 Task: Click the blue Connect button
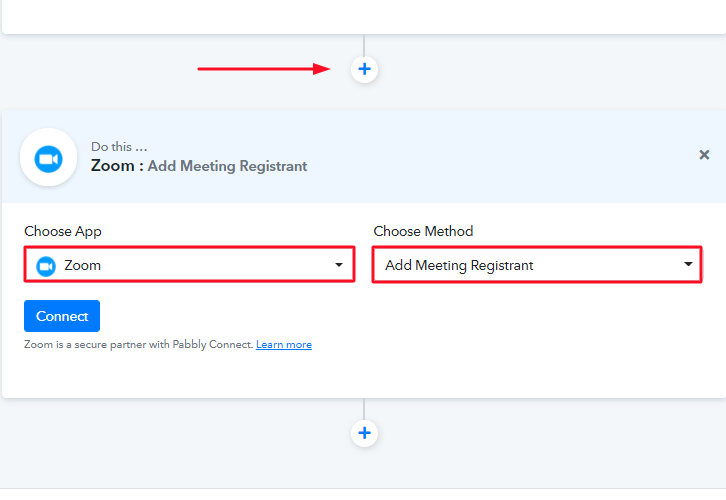tap(62, 316)
